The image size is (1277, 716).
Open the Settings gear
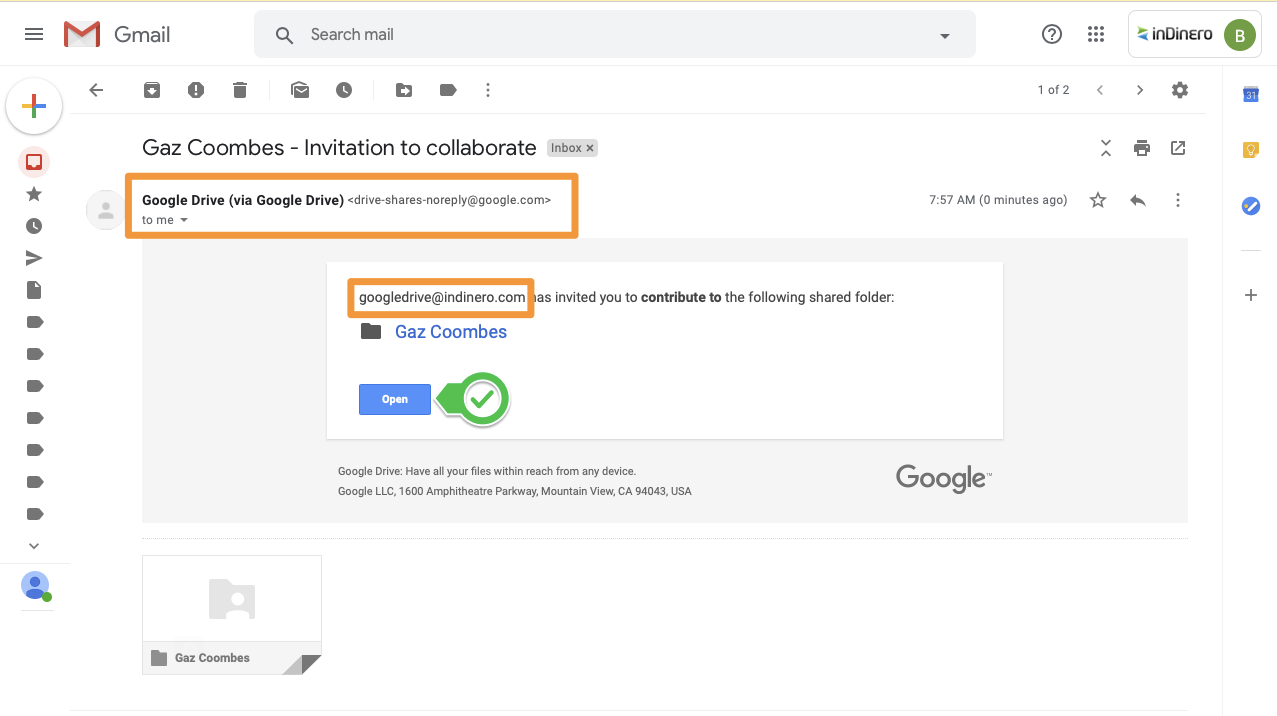coord(1180,90)
